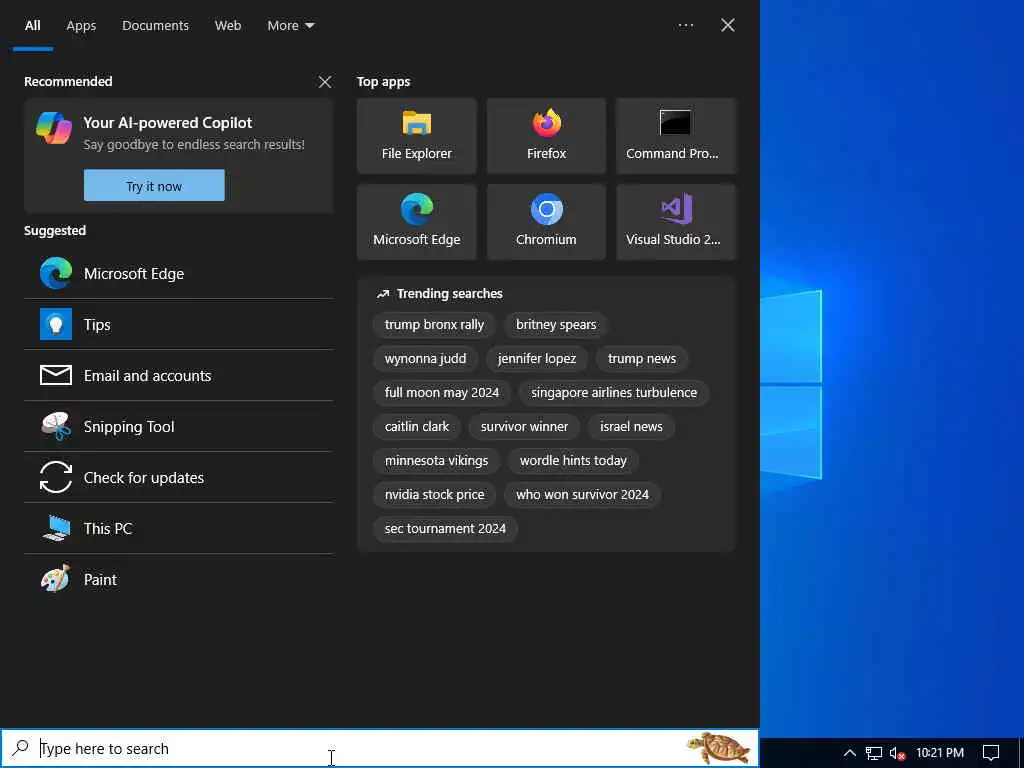Open Visual Studio tile
The image size is (1024, 768).
676,222
